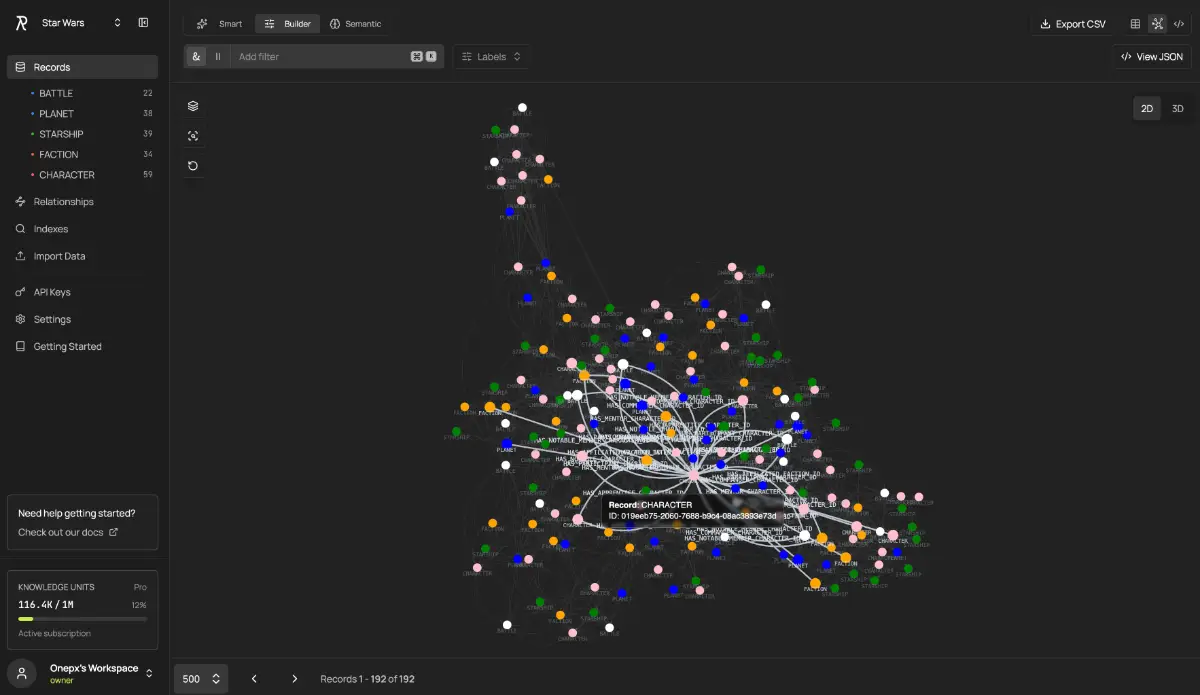
Task: Switch to Smart search tab
Action: click(219, 24)
